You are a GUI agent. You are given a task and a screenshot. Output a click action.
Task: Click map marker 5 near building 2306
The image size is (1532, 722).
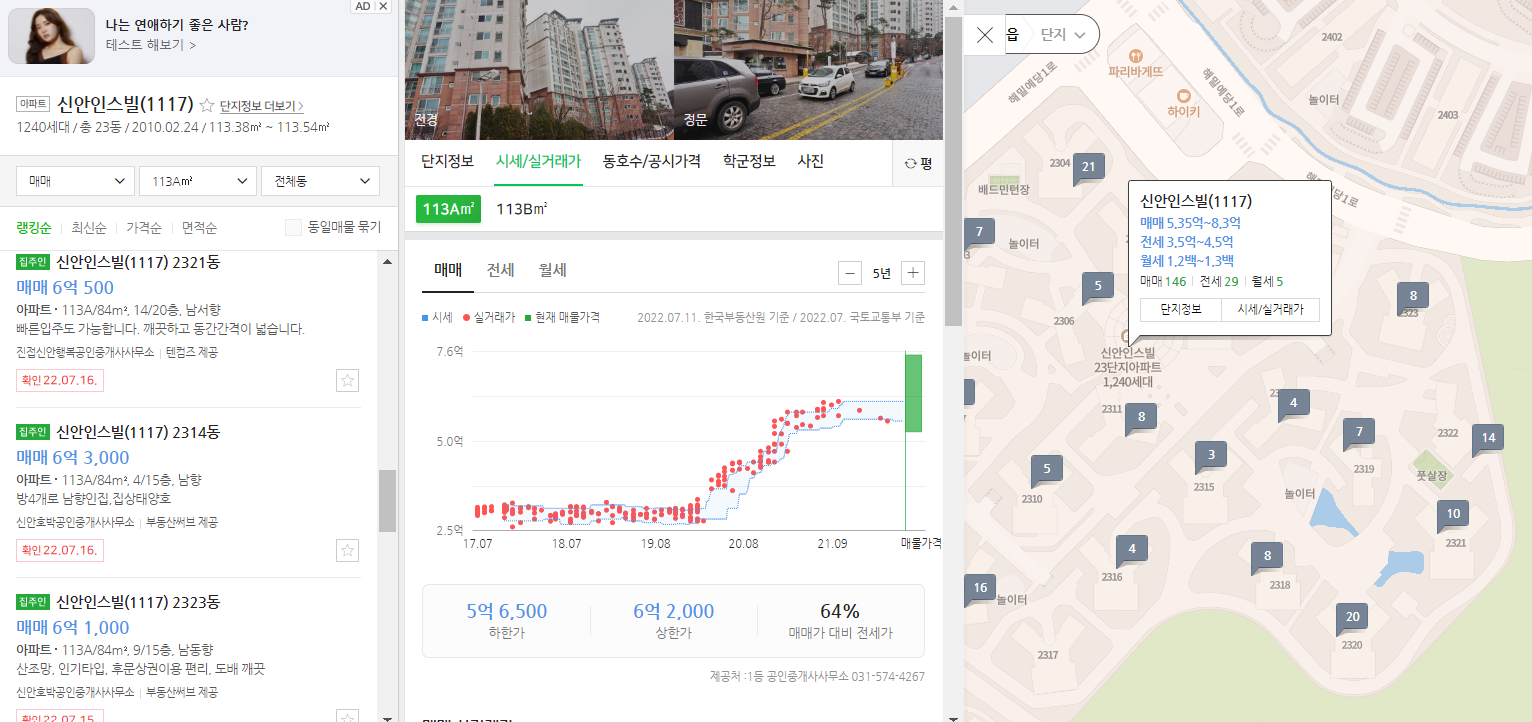point(1097,287)
